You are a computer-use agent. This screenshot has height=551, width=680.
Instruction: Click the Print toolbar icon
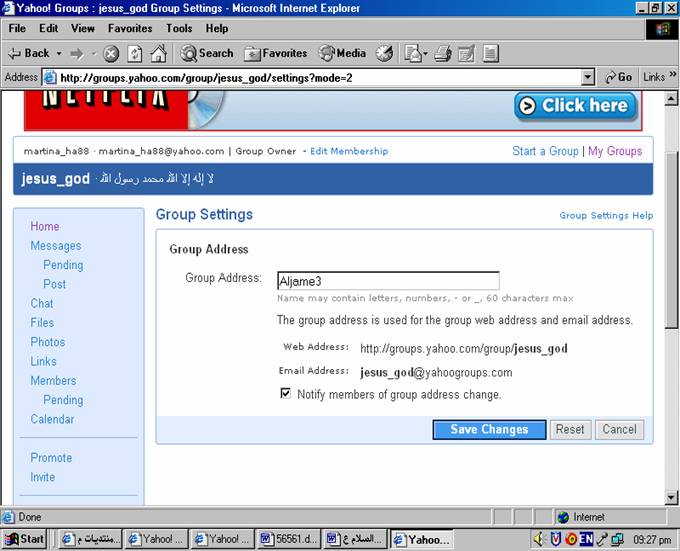point(443,53)
